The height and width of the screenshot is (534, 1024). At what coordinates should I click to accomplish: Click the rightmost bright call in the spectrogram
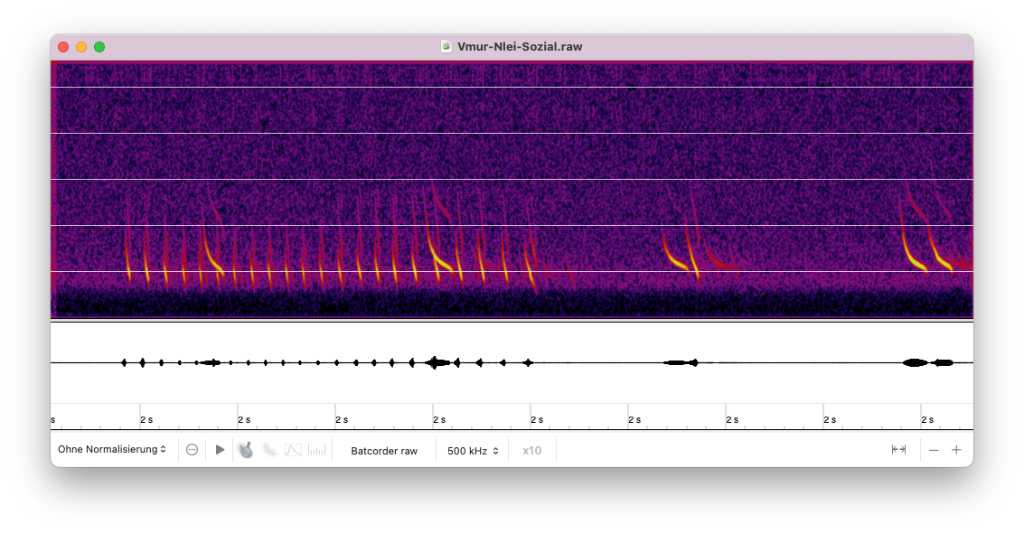coord(941,260)
